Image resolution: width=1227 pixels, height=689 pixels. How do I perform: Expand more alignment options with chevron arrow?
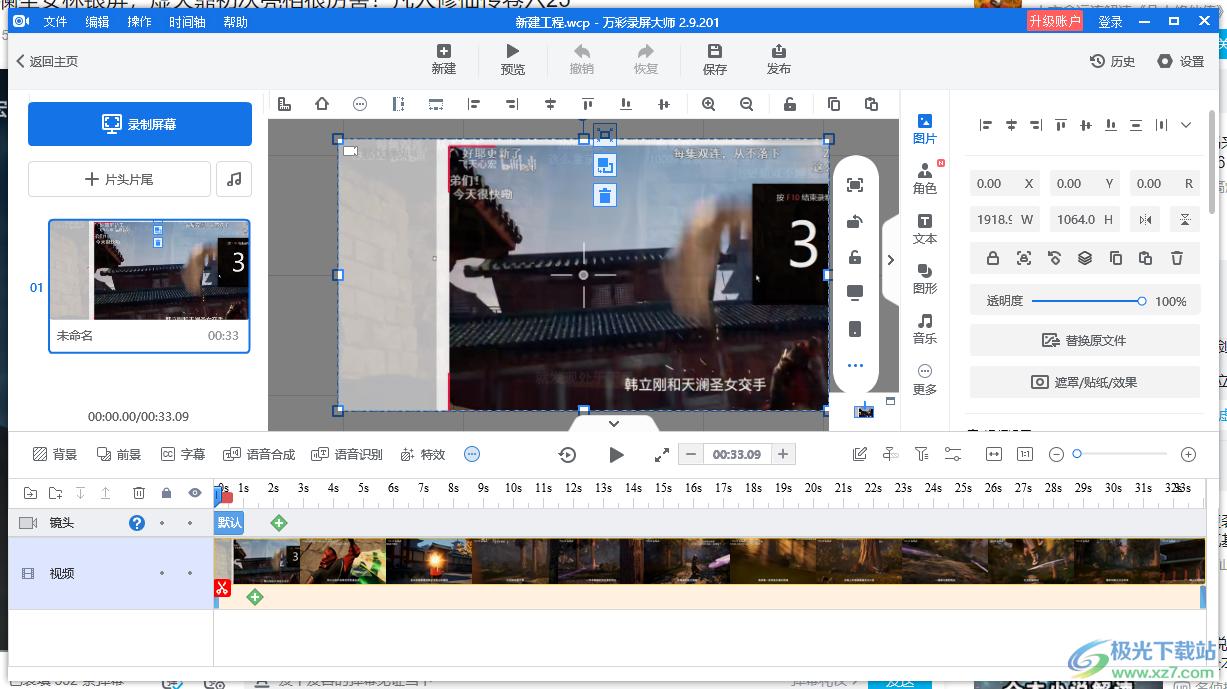(1186, 125)
